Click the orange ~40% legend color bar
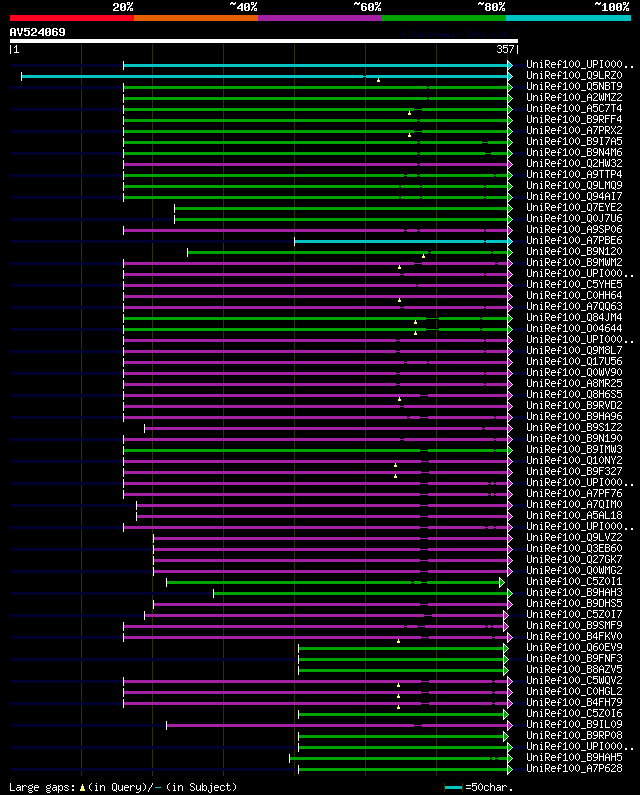Viewport: 640px width, 795px height. (x=196, y=18)
